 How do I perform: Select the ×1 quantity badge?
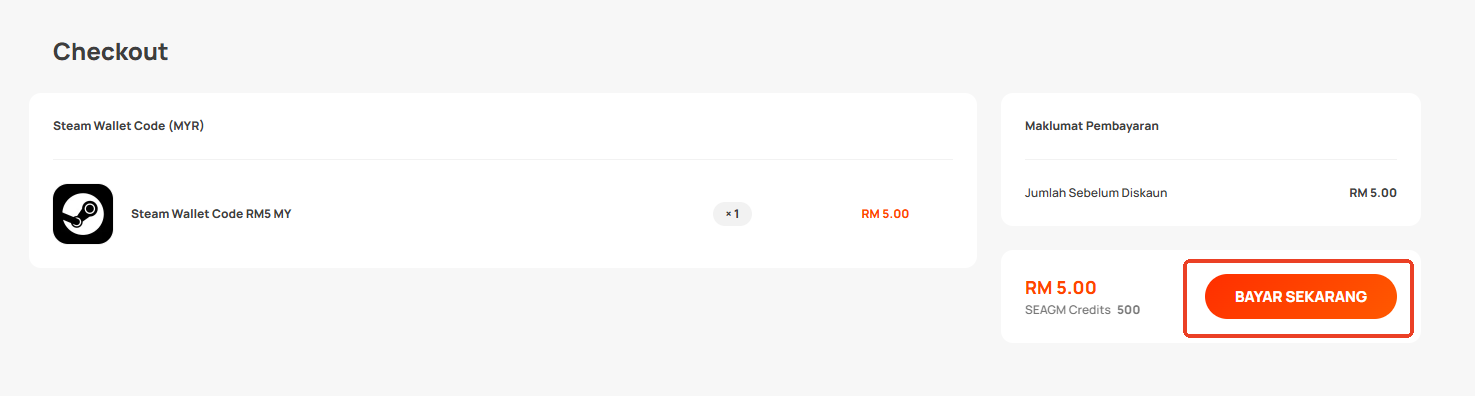(x=732, y=214)
